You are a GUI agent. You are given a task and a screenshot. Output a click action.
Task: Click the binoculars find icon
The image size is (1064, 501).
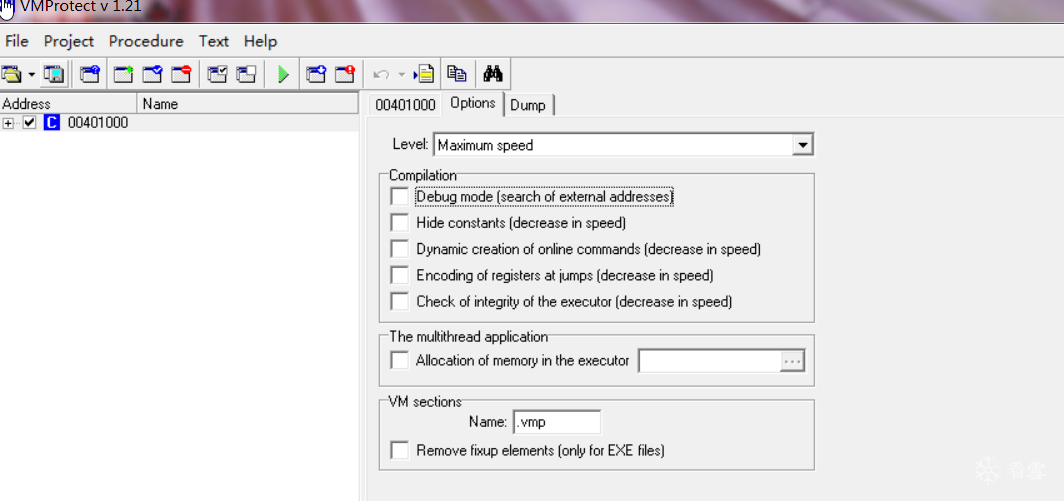tap(493, 74)
